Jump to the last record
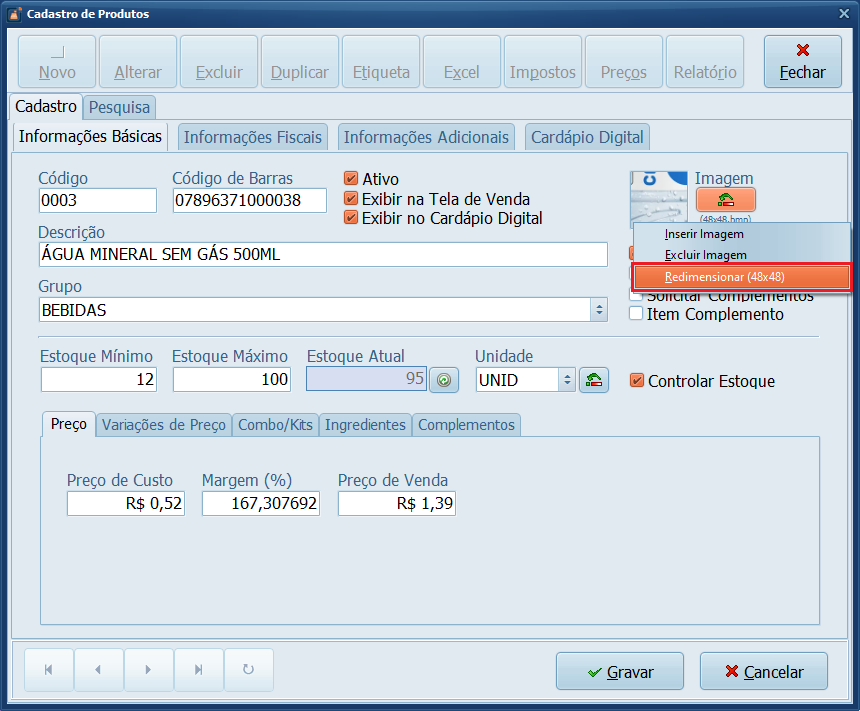This screenshot has width=860, height=711. coord(198,670)
